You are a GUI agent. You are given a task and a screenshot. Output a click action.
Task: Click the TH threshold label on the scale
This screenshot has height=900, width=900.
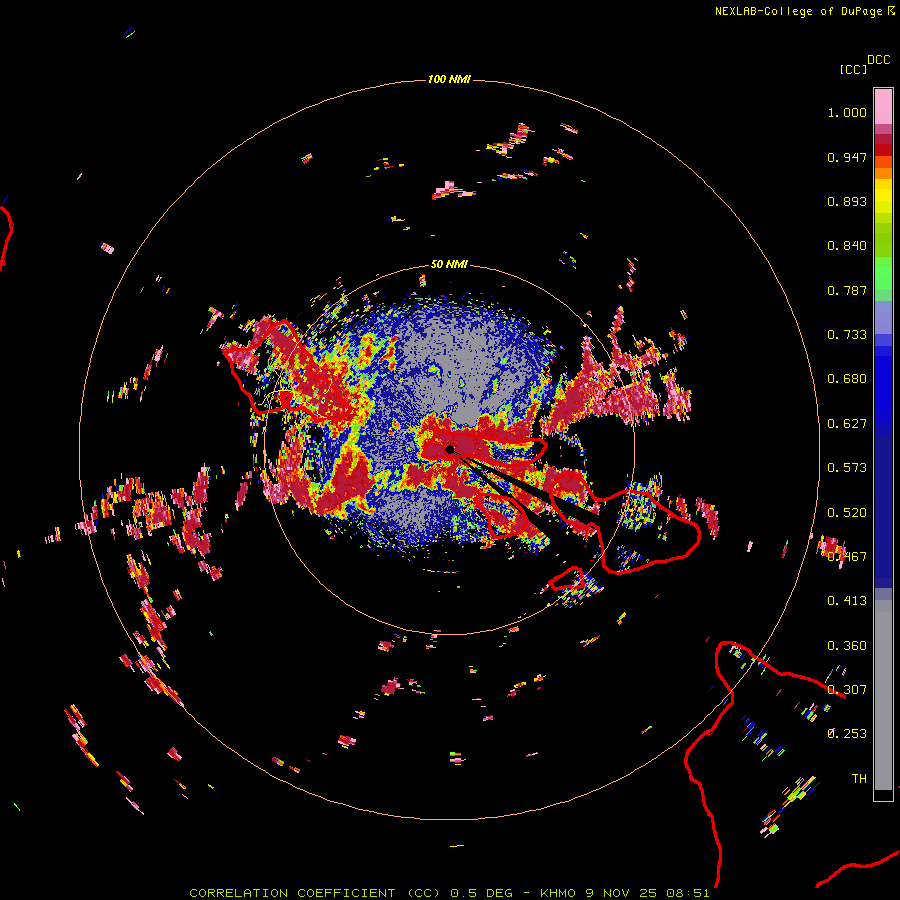point(859,779)
